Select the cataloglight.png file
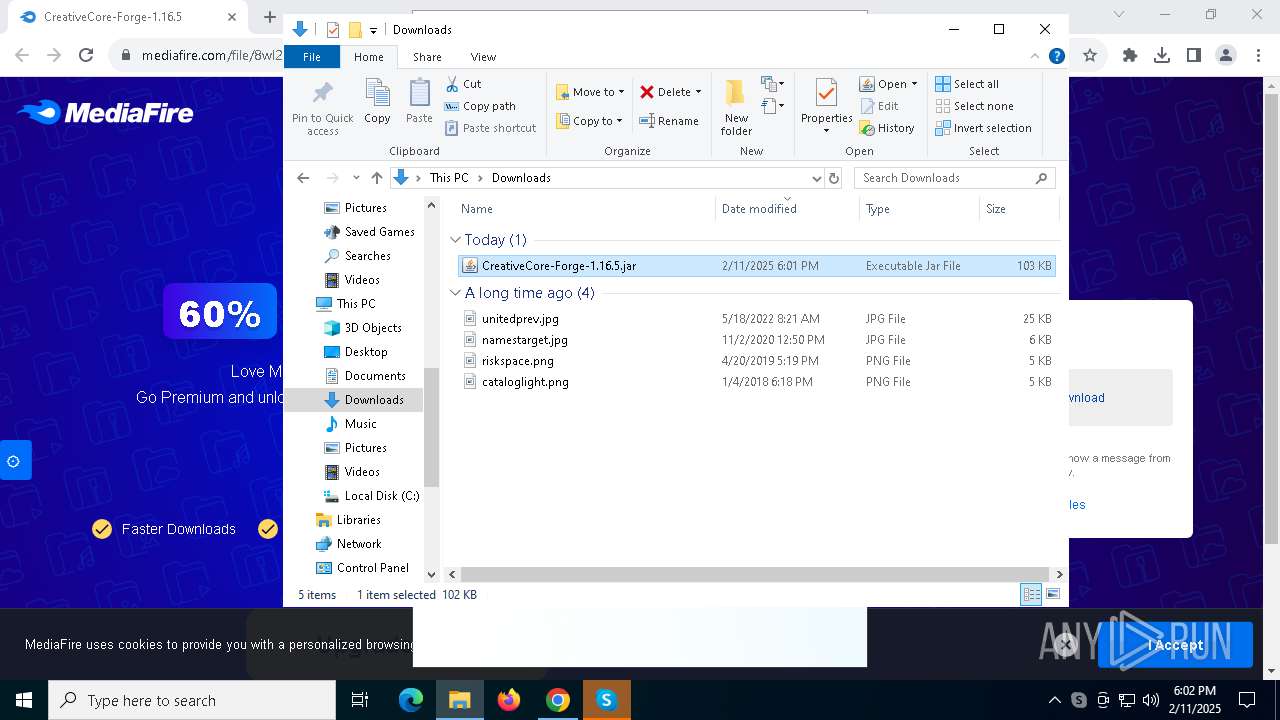Image resolution: width=1280 pixels, height=720 pixels. click(757, 382)
